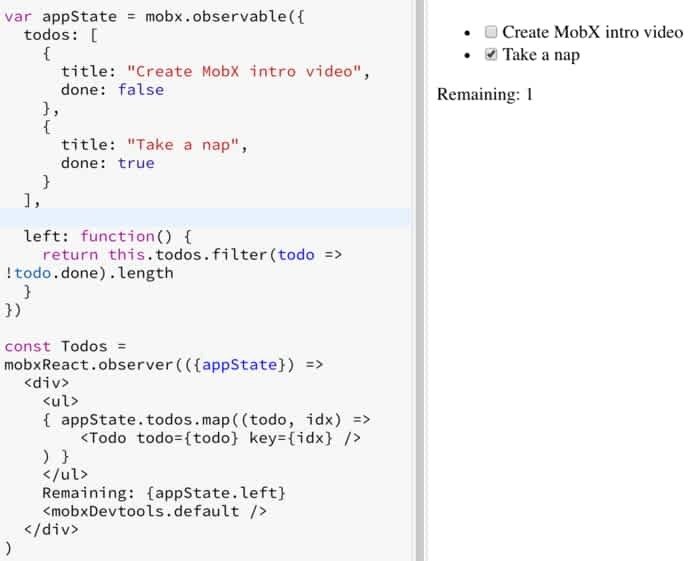This screenshot has width=700, height=561.
Task: Check the 'Create MobX intro video' checkbox
Action: pos(491,32)
